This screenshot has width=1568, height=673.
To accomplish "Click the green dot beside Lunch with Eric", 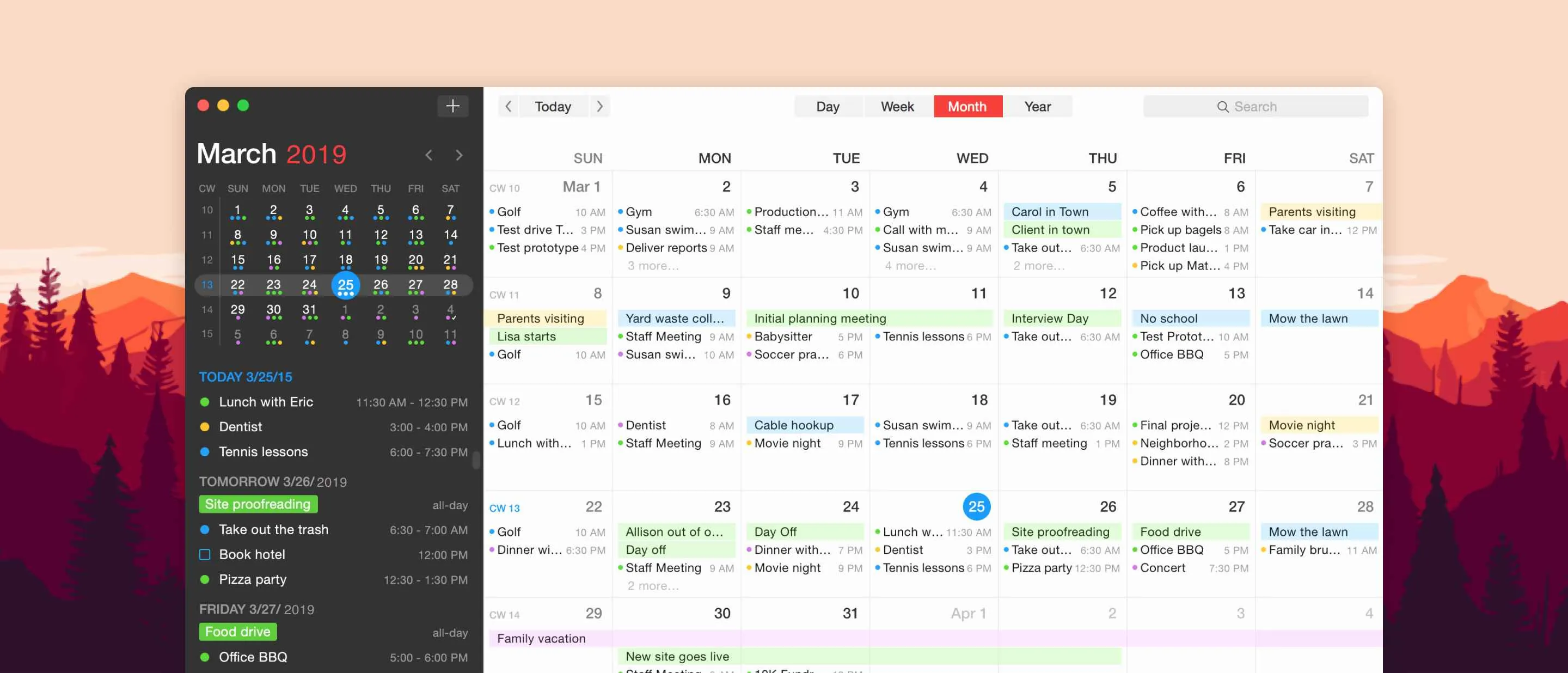I will pos(205,402).
